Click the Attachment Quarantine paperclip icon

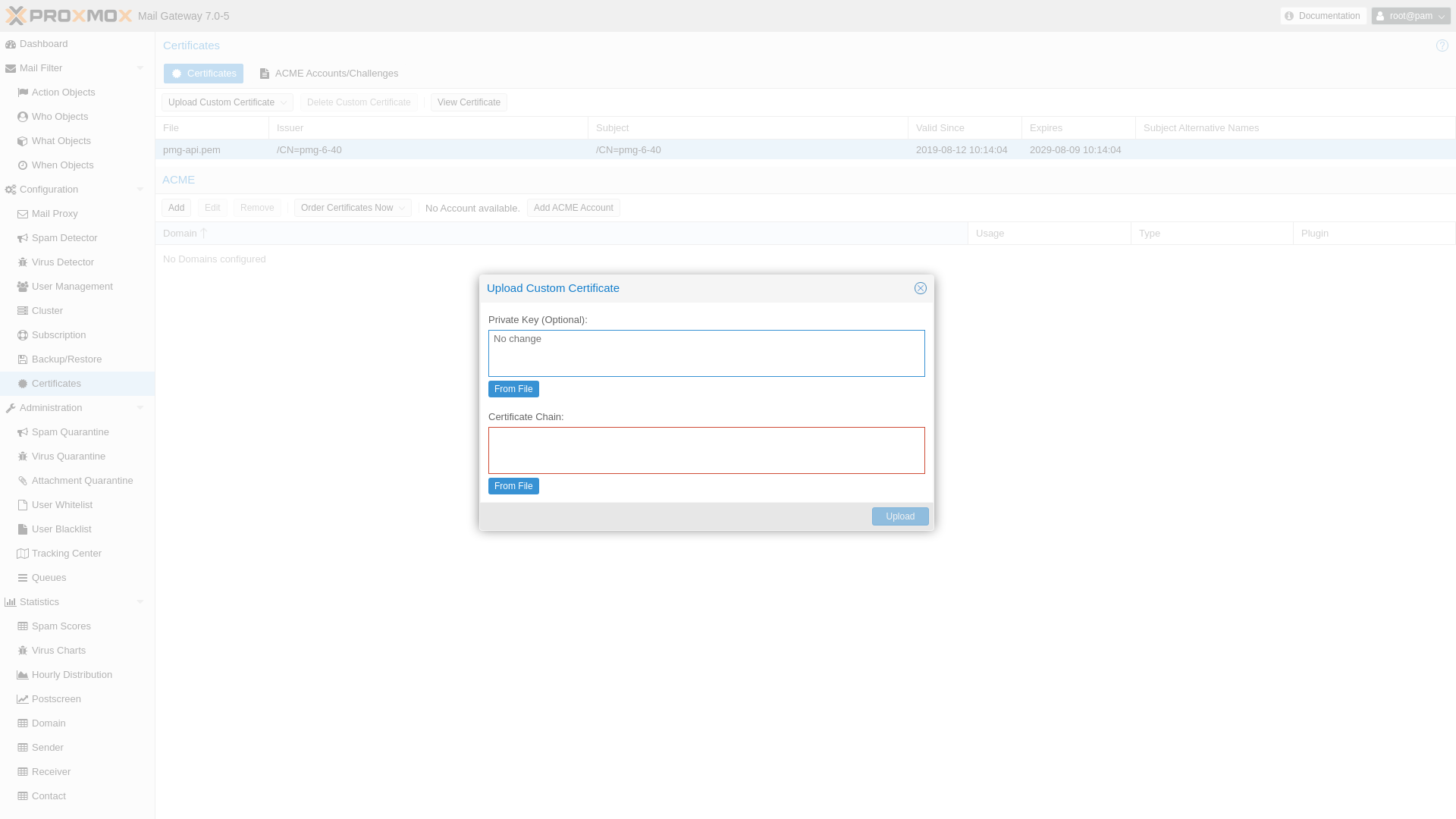tap(23, 481)
